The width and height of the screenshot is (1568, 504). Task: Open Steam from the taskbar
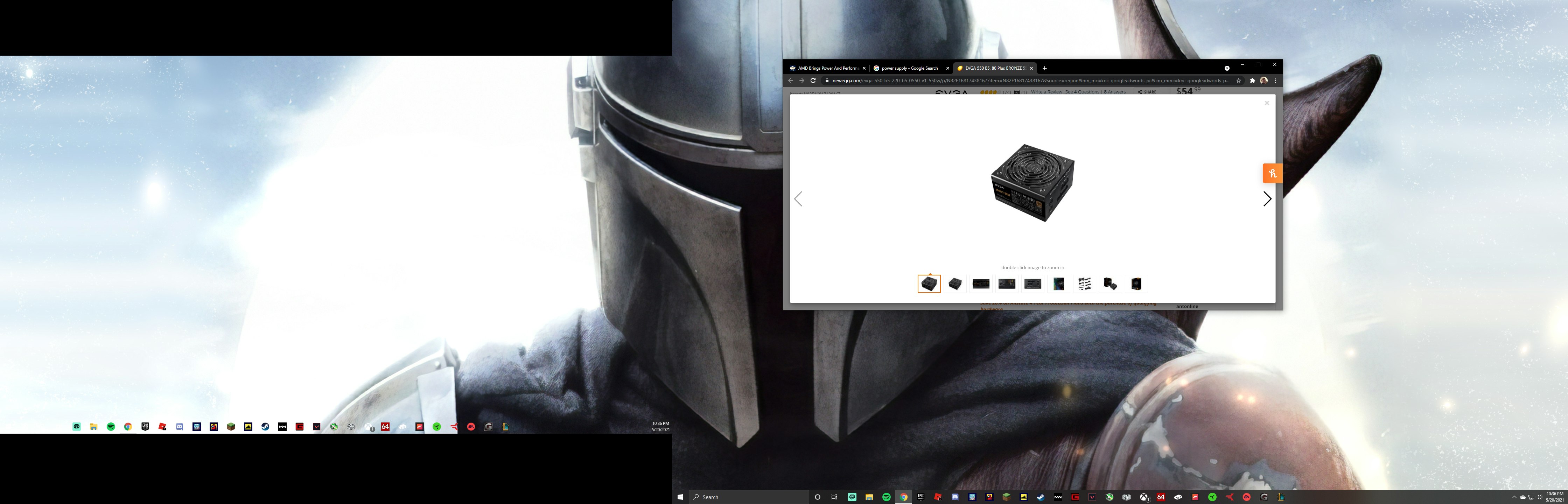pyautogui.click(x=1041, y=497)
